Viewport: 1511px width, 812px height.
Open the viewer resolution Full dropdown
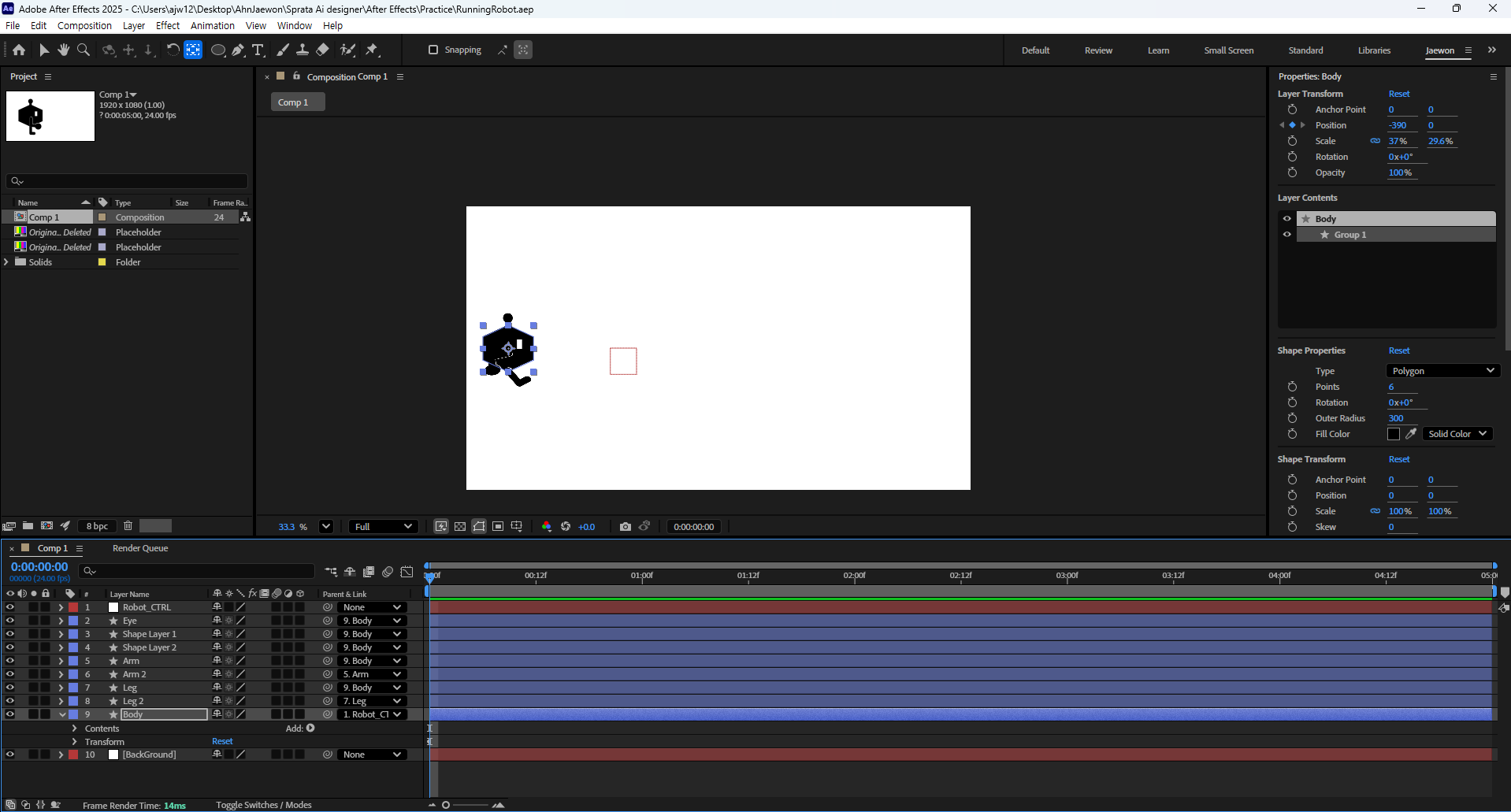click(x=384, y=527)
